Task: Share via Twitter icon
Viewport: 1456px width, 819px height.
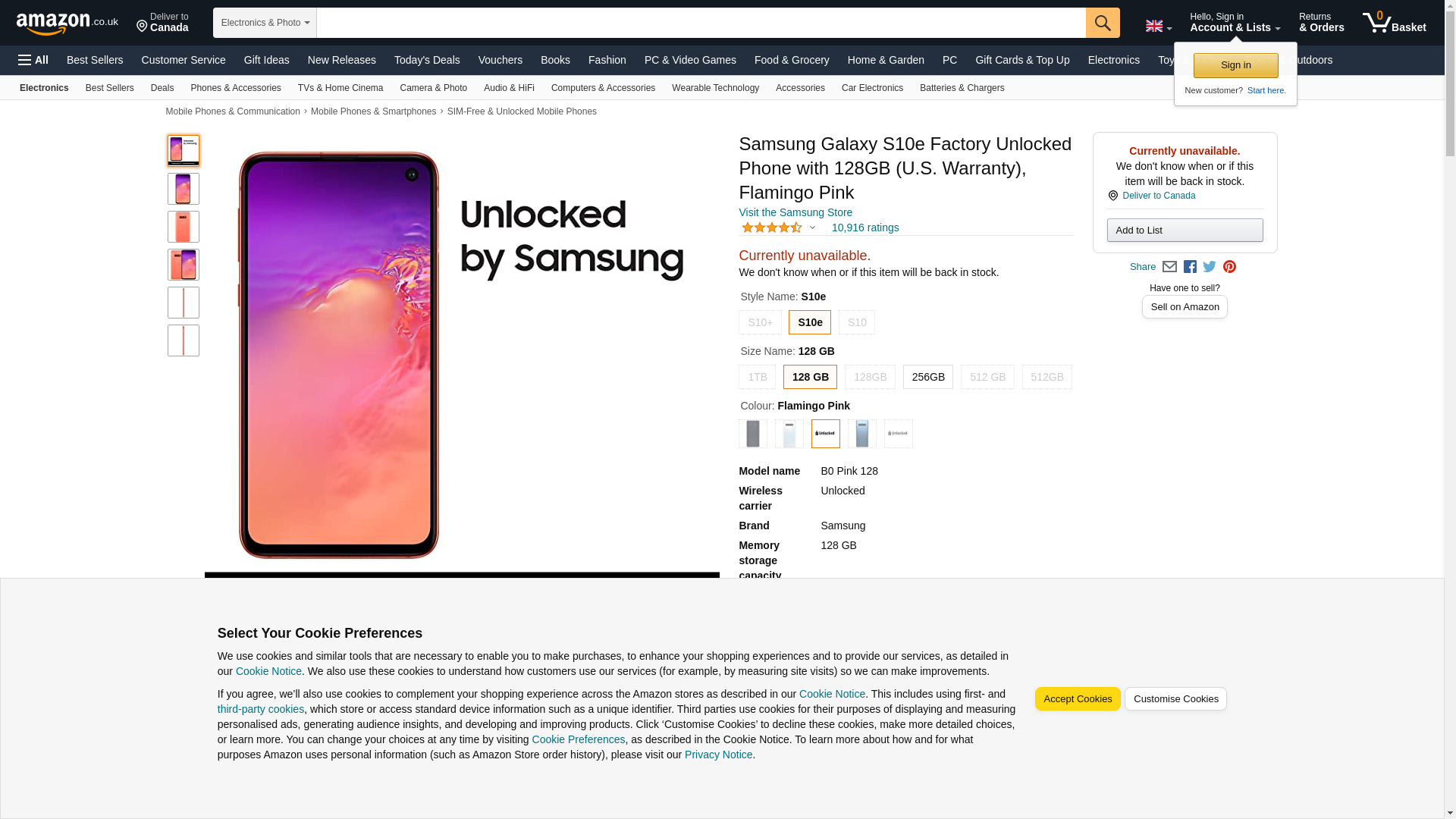Action: pos(1209,267)
